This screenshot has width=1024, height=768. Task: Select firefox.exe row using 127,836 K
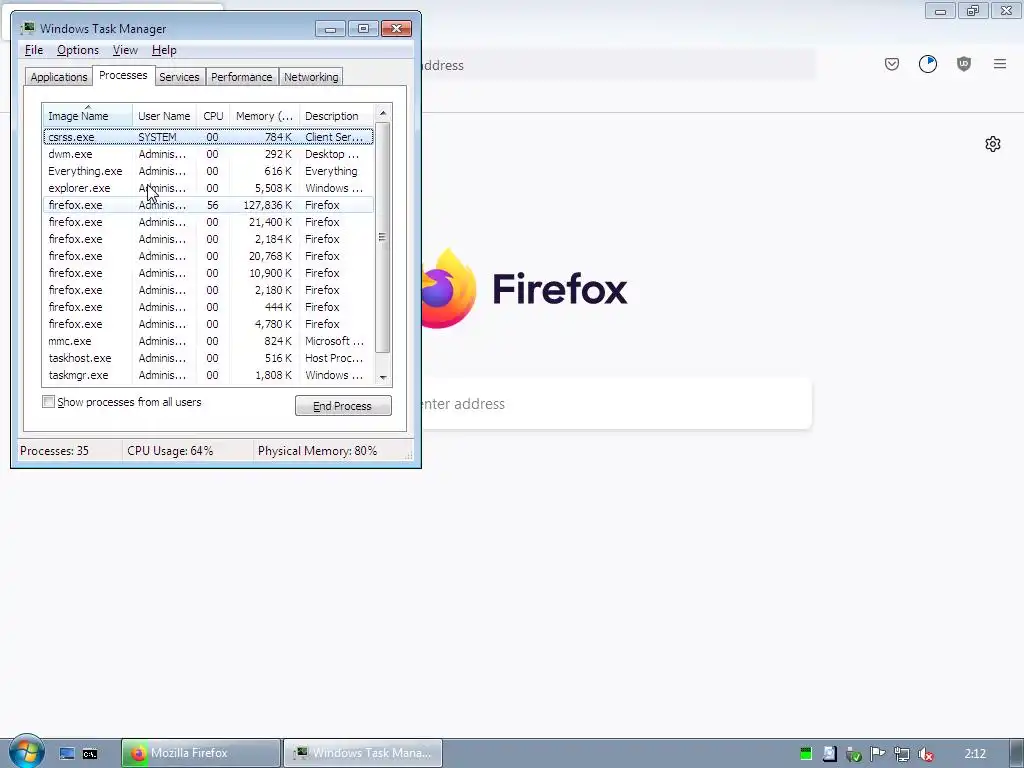point(208,205)
